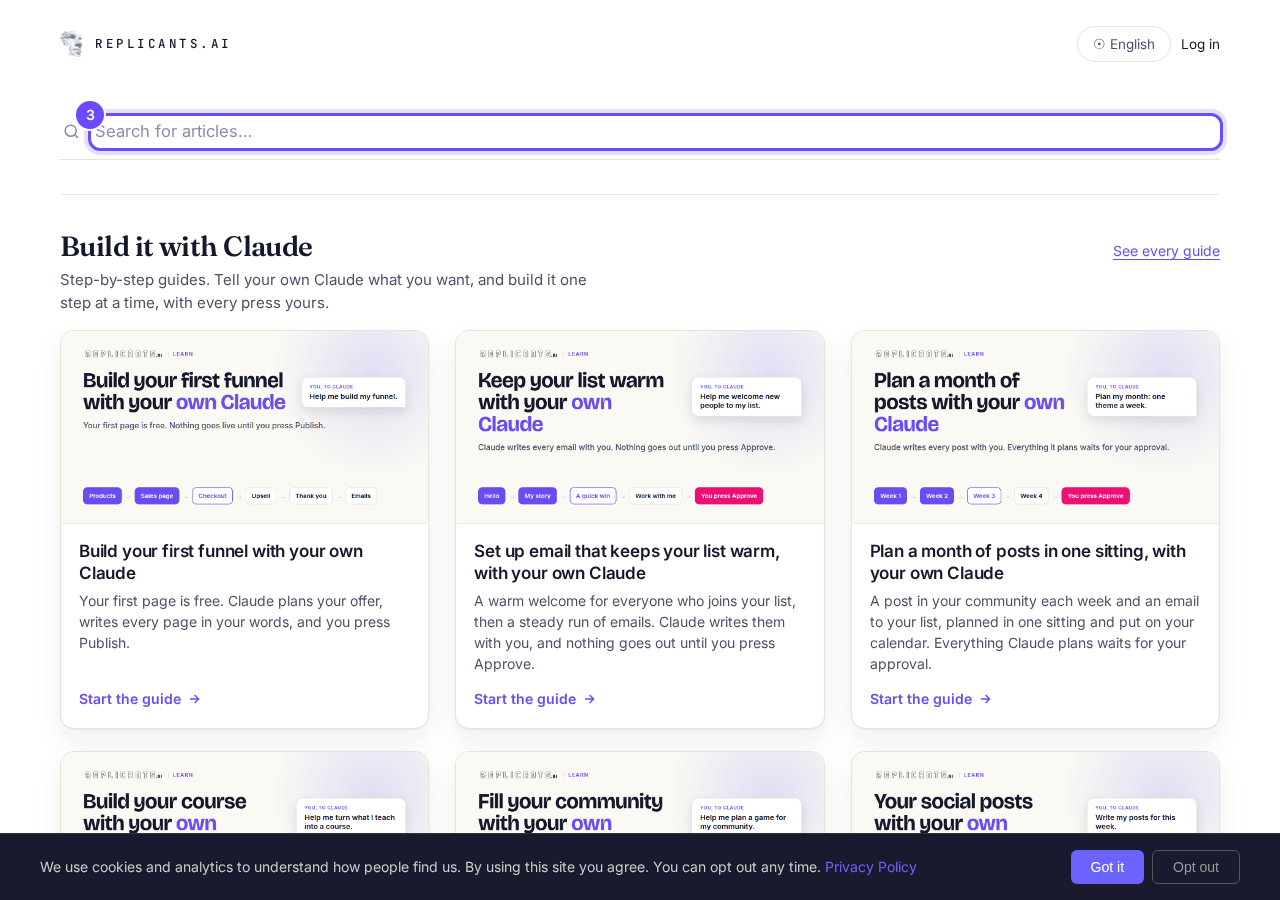Screen dimensions: 1280x900
Task: Click the Opt out button
Action: coord(1196,867)
